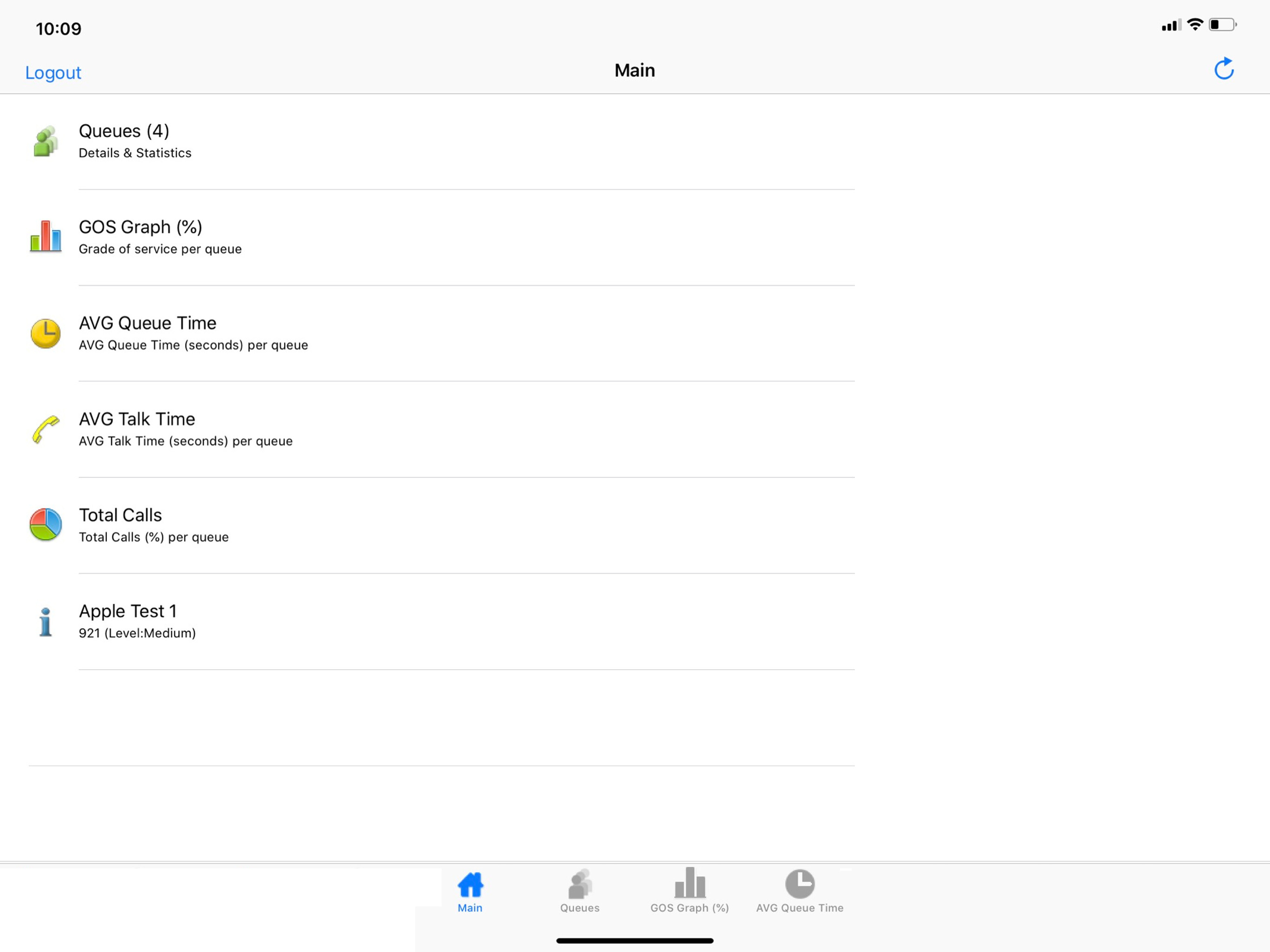Click 'Total Calls (%) per queue' subtitle
This screenshot has height=952, width=1270.
(154, 537)
